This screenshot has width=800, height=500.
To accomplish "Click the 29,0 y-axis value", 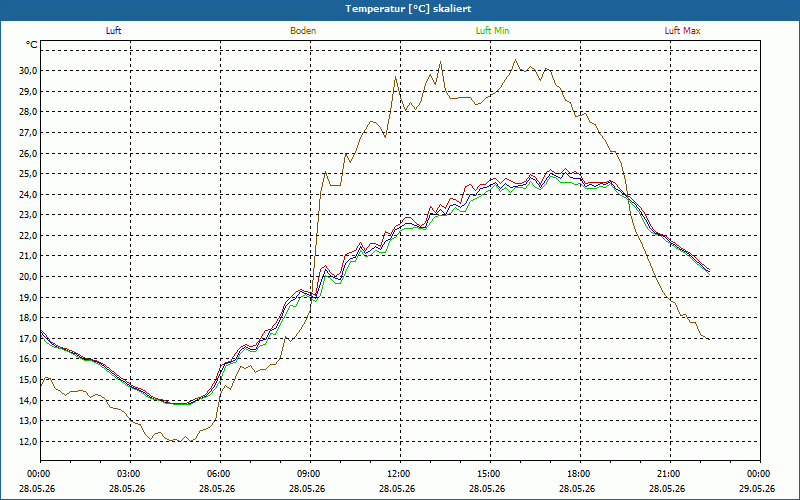I will (29, 91).
